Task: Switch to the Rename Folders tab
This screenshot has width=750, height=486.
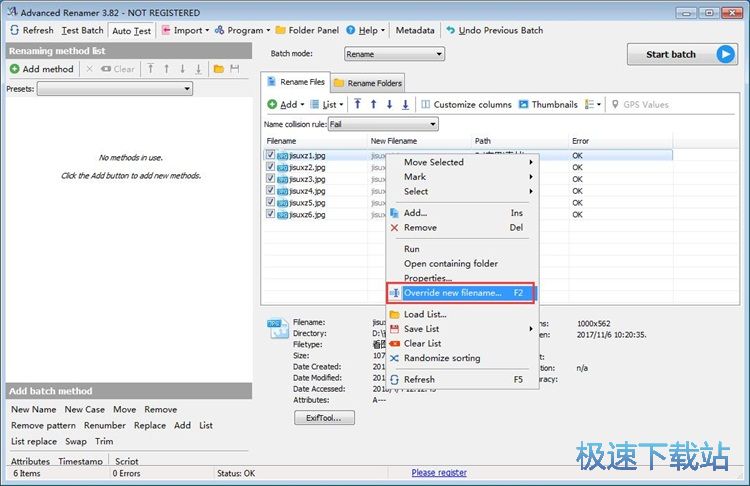Action: tap(368, 82)
